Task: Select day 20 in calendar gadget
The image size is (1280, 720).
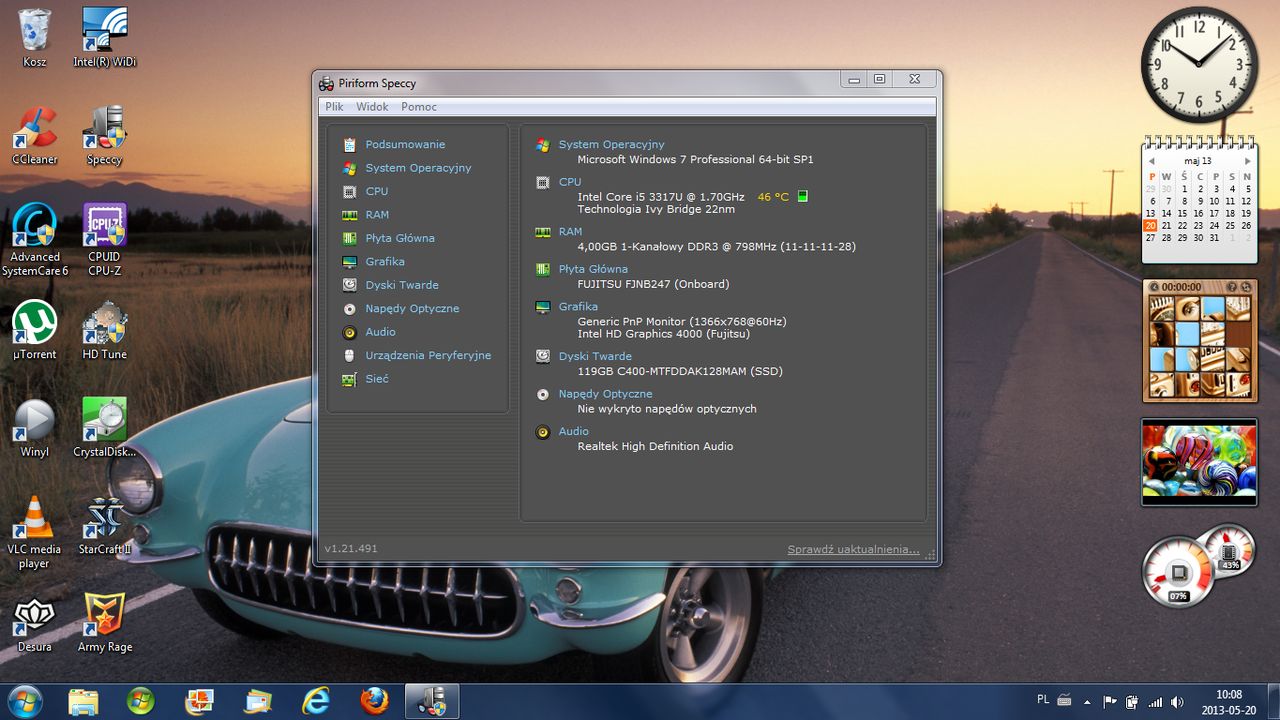Action: pos(1151,226)
